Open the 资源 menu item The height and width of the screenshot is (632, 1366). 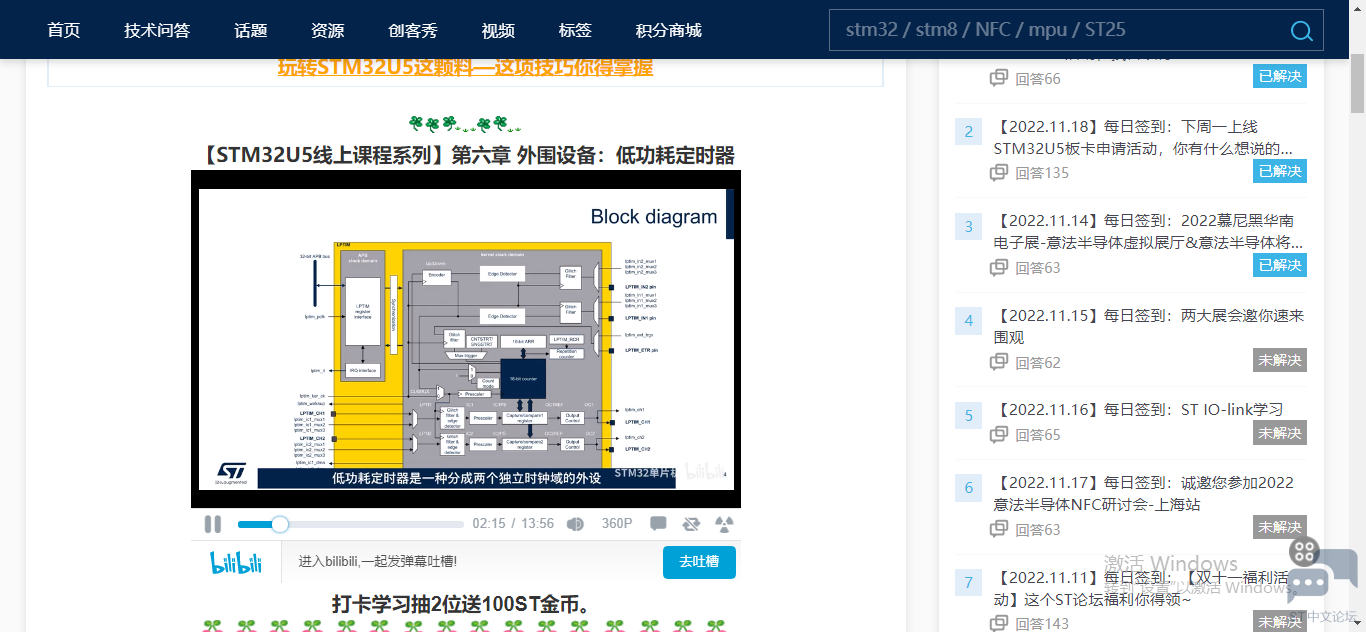click(328, 30)
